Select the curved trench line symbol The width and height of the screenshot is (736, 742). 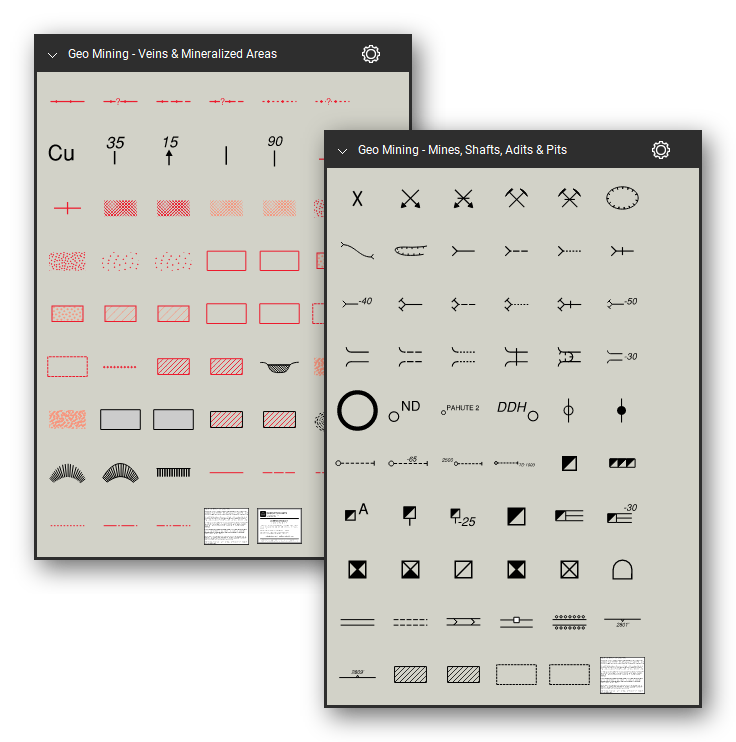357,250
